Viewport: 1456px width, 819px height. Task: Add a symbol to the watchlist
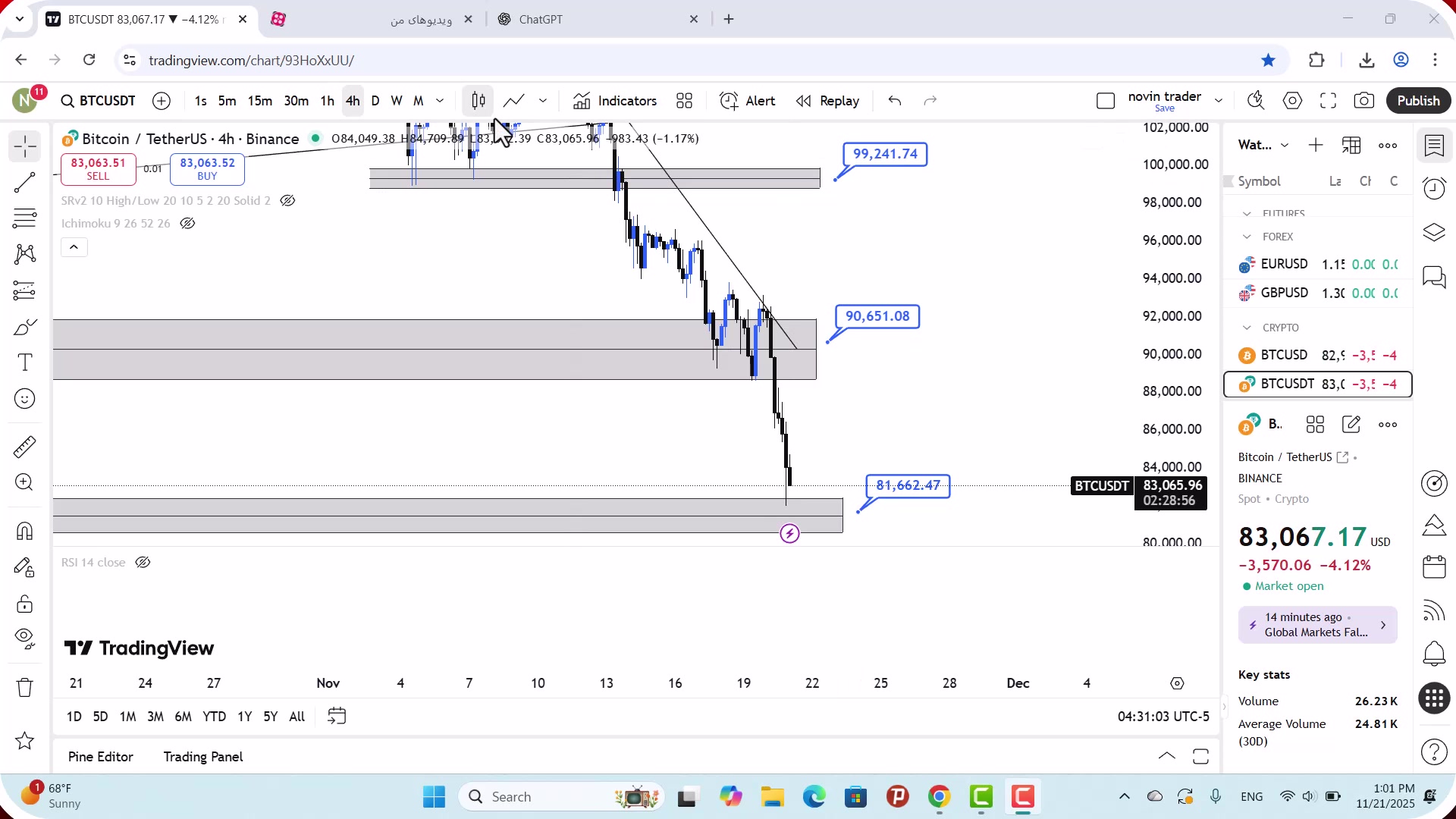click(x=1316, y=146)
